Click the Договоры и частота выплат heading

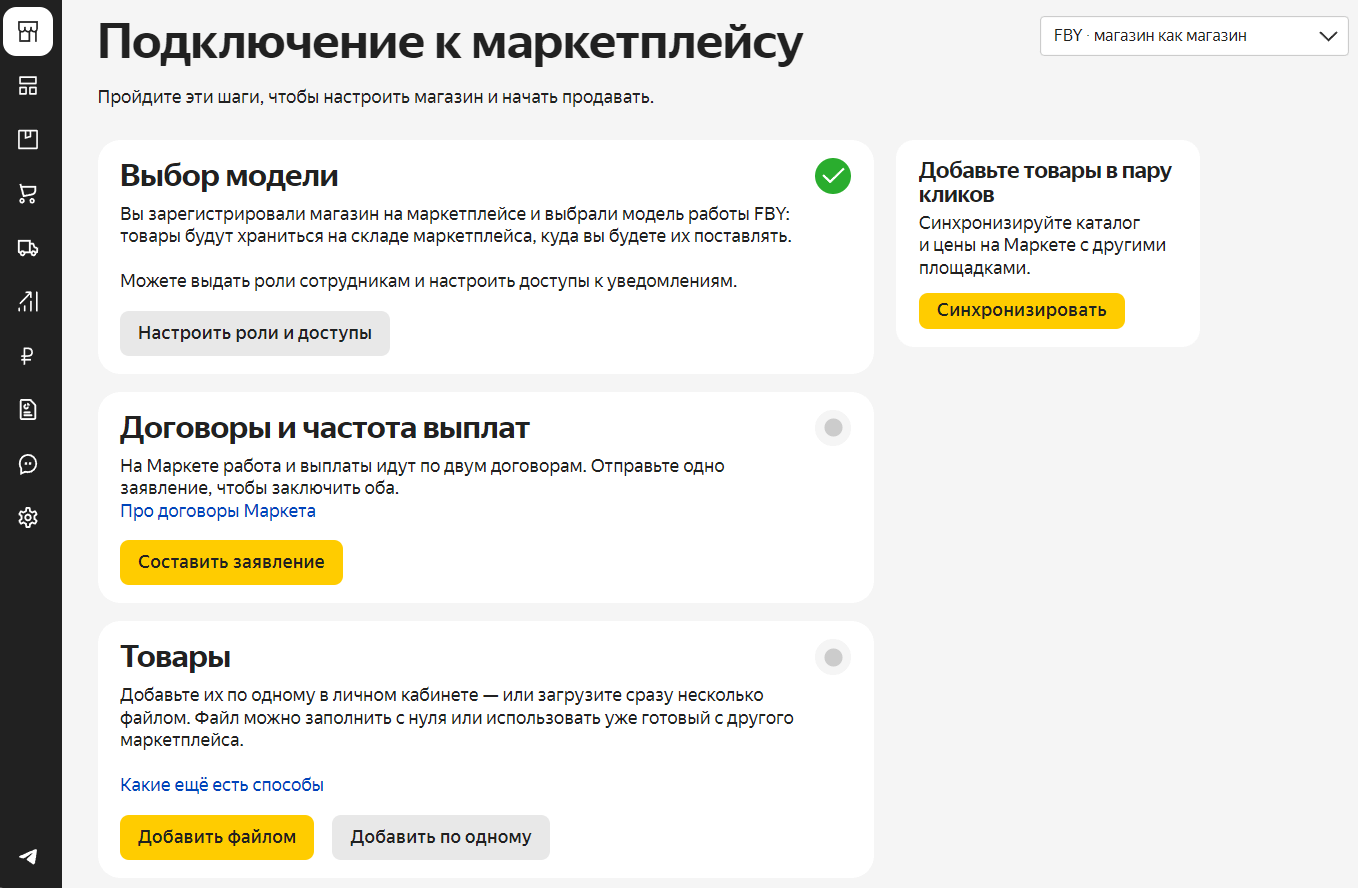click(325, 428)
